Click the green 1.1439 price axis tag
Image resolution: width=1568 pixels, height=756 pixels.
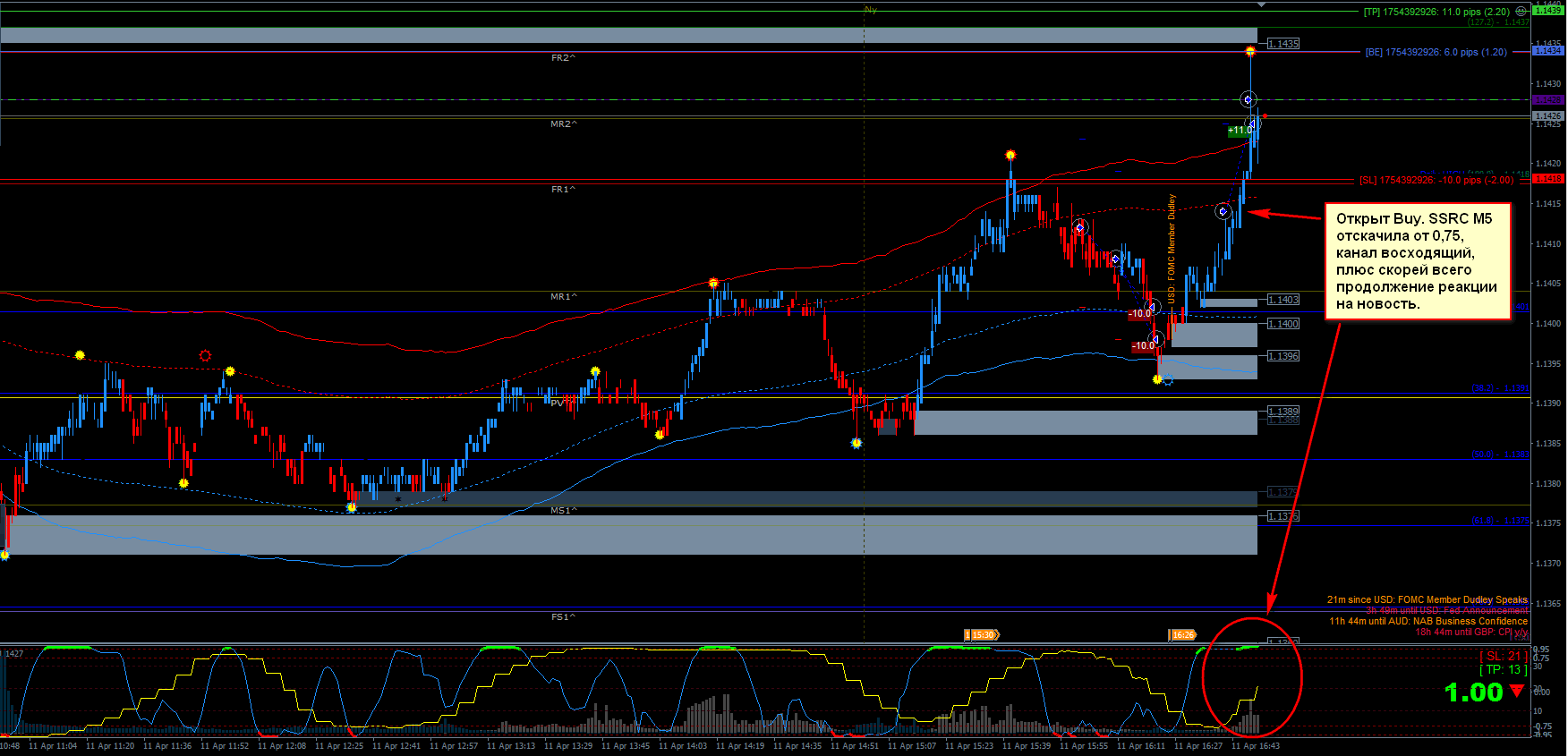pyautogui.click(x=1548, y=10)
